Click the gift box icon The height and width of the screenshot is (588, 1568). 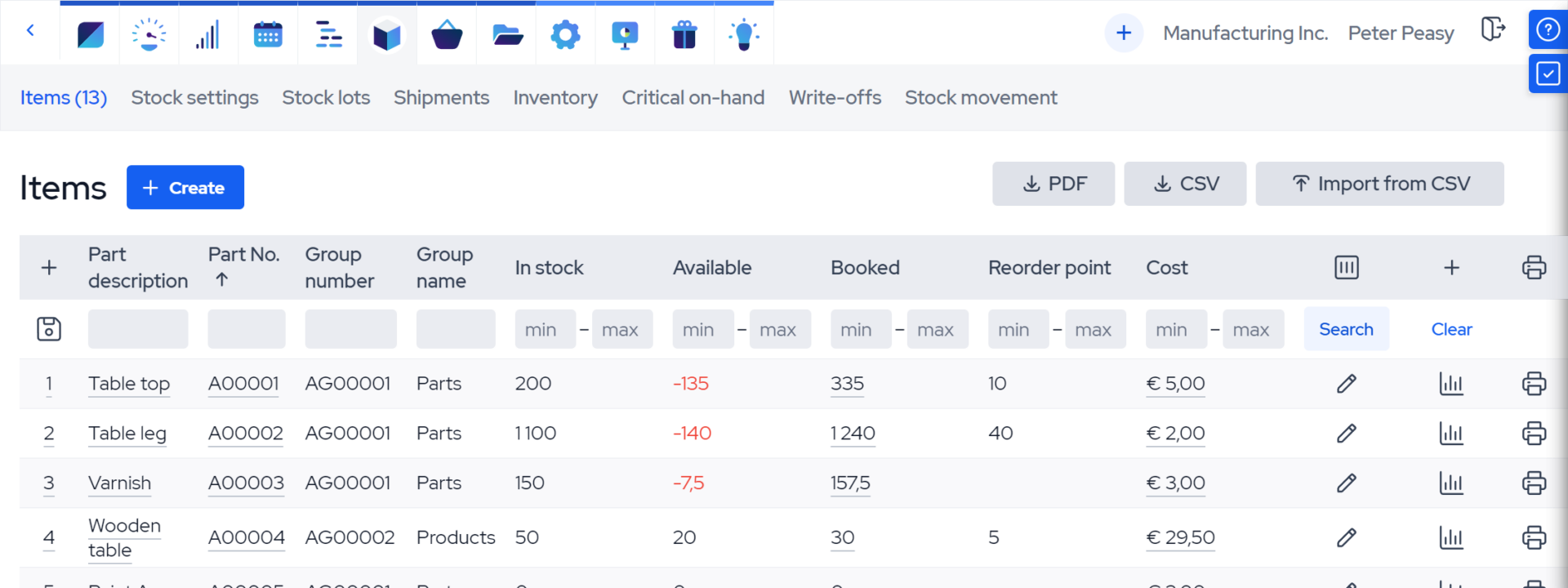click(684, 34)
